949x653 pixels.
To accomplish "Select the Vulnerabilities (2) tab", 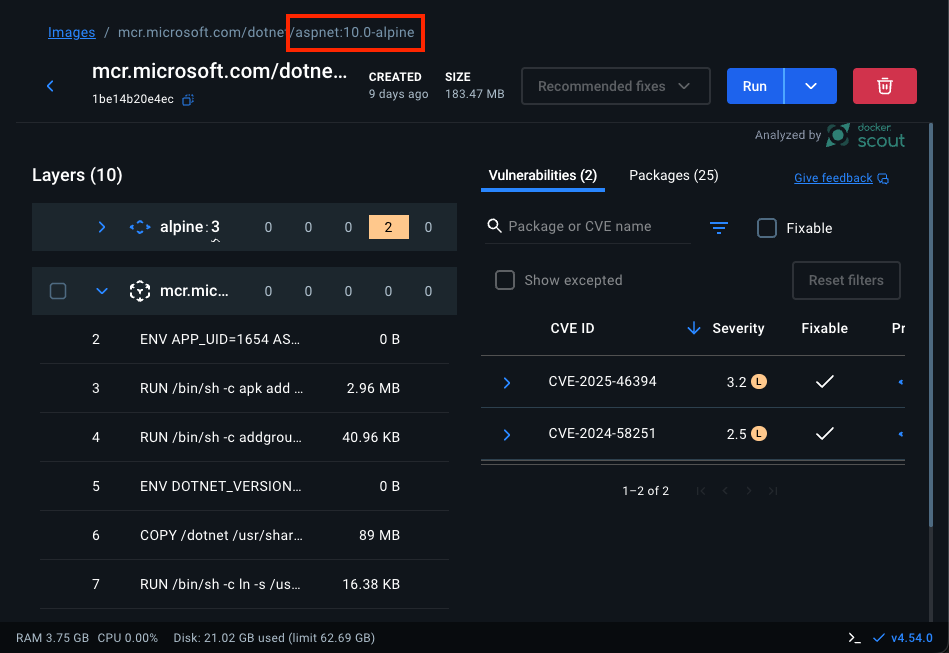I will tap(542, 175).
